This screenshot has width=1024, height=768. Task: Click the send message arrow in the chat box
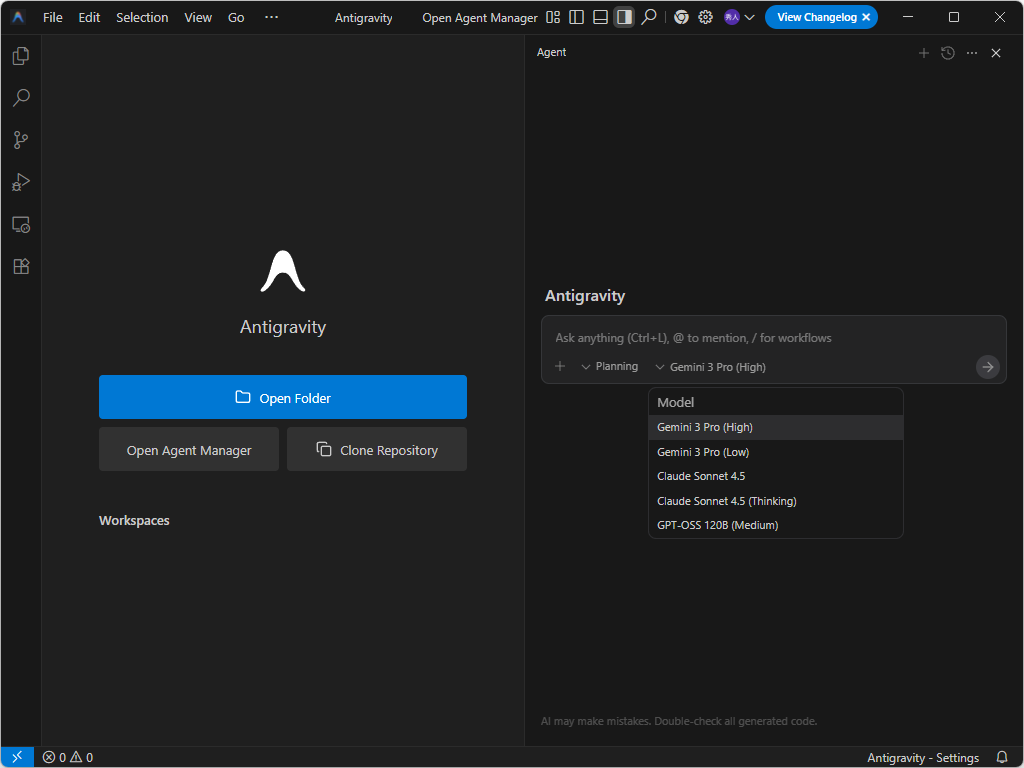pyautogui.click(x=988, y=367)
